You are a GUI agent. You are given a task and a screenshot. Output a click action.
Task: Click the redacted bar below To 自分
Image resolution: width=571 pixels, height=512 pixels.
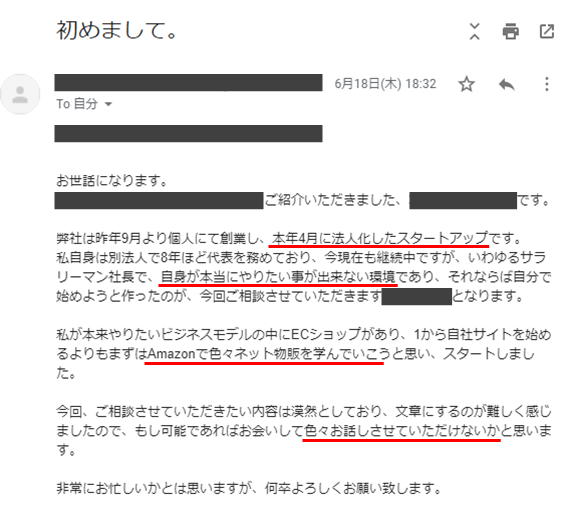point(188,134)
